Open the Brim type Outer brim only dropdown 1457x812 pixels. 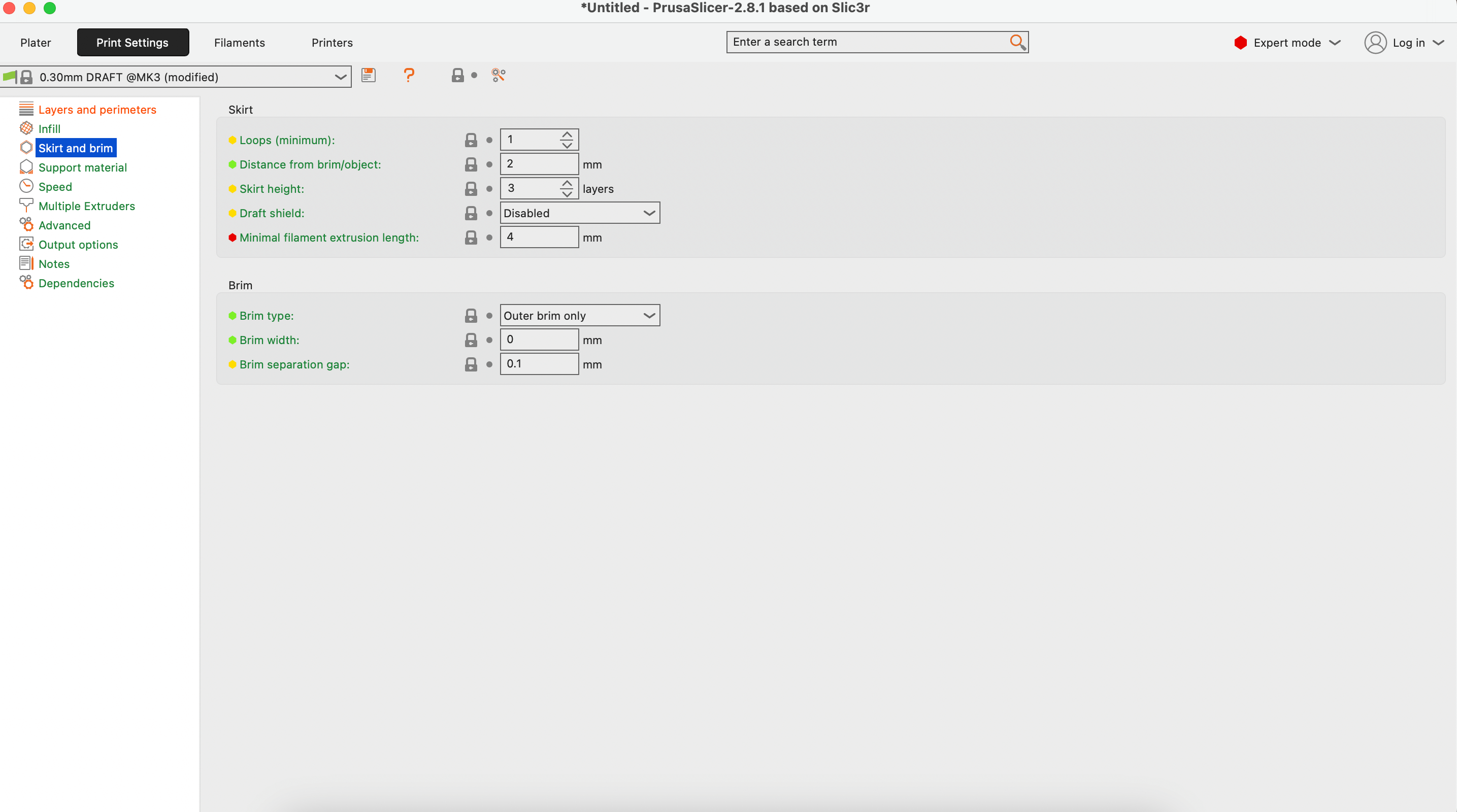coord(580,316)
